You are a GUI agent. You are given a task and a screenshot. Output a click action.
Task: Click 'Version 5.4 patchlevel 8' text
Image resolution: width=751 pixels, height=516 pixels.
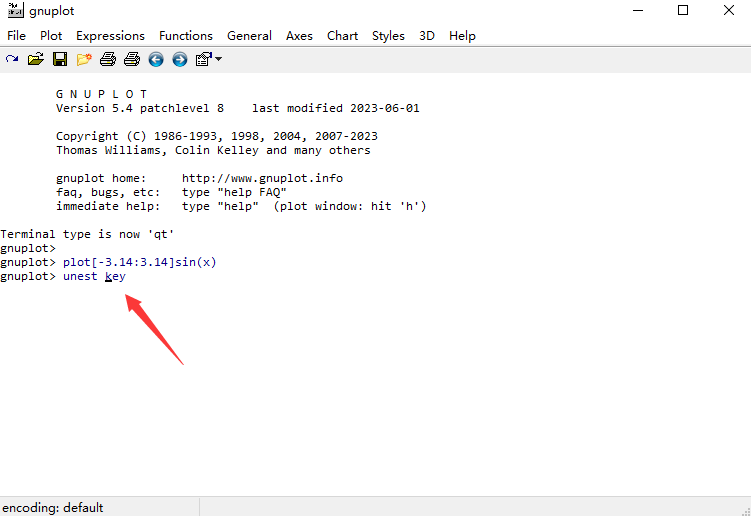pos(140,108)
